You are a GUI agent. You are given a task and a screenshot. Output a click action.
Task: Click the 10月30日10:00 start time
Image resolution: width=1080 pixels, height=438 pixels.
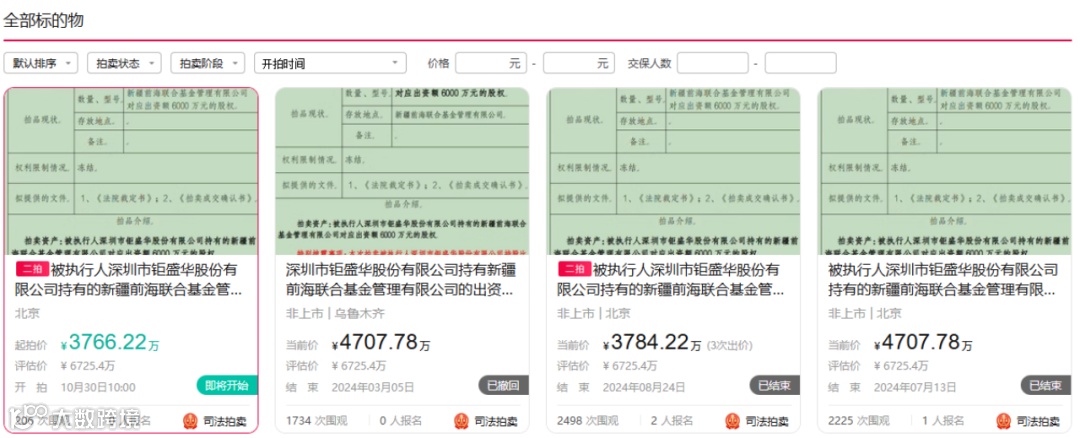click(x=98, y=387)
